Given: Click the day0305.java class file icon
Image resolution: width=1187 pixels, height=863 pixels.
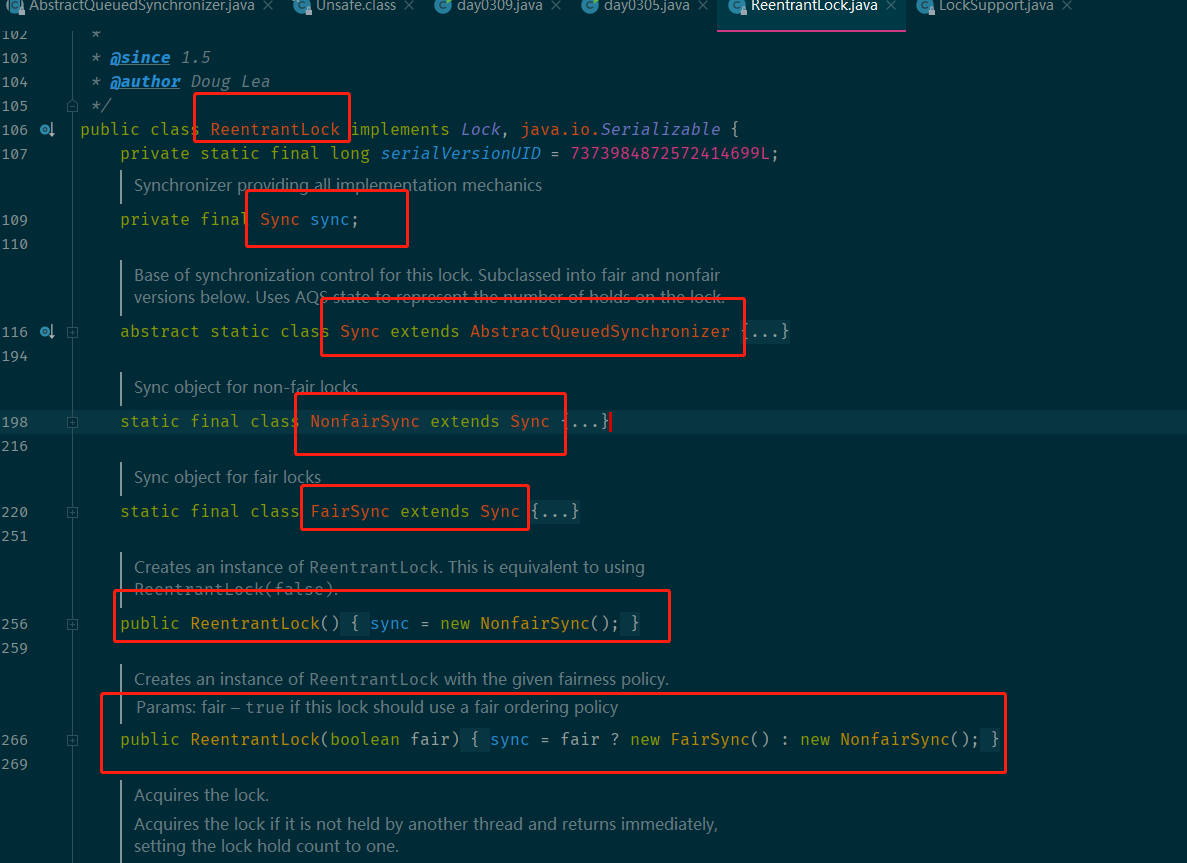Looking at the screenshot, I should coord(590,7).
